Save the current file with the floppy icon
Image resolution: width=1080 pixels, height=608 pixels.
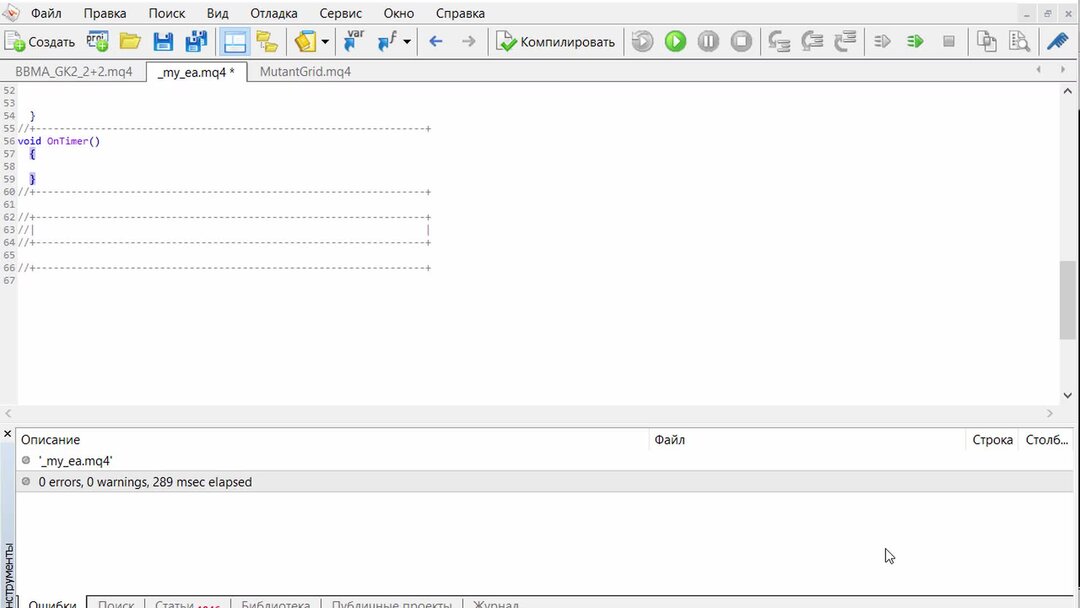(x=163, y=42)
